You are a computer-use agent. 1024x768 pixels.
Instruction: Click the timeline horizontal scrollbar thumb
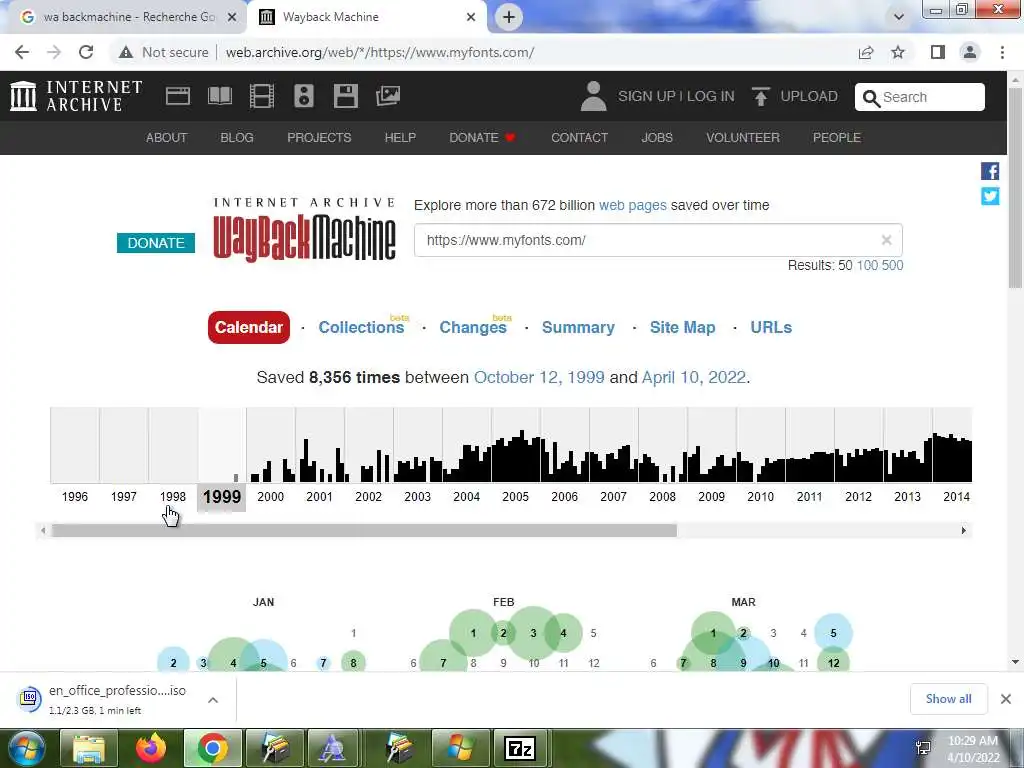point(364,530)
